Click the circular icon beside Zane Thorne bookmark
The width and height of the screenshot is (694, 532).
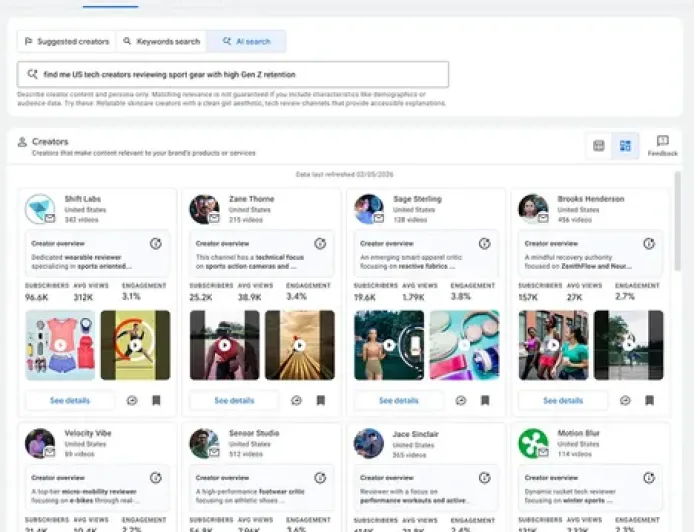click(x=297, y=401)
